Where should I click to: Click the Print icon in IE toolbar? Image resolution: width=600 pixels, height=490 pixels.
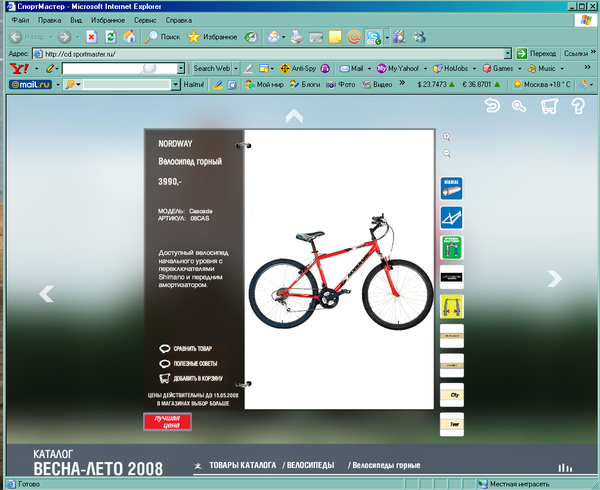click(297, 37)
